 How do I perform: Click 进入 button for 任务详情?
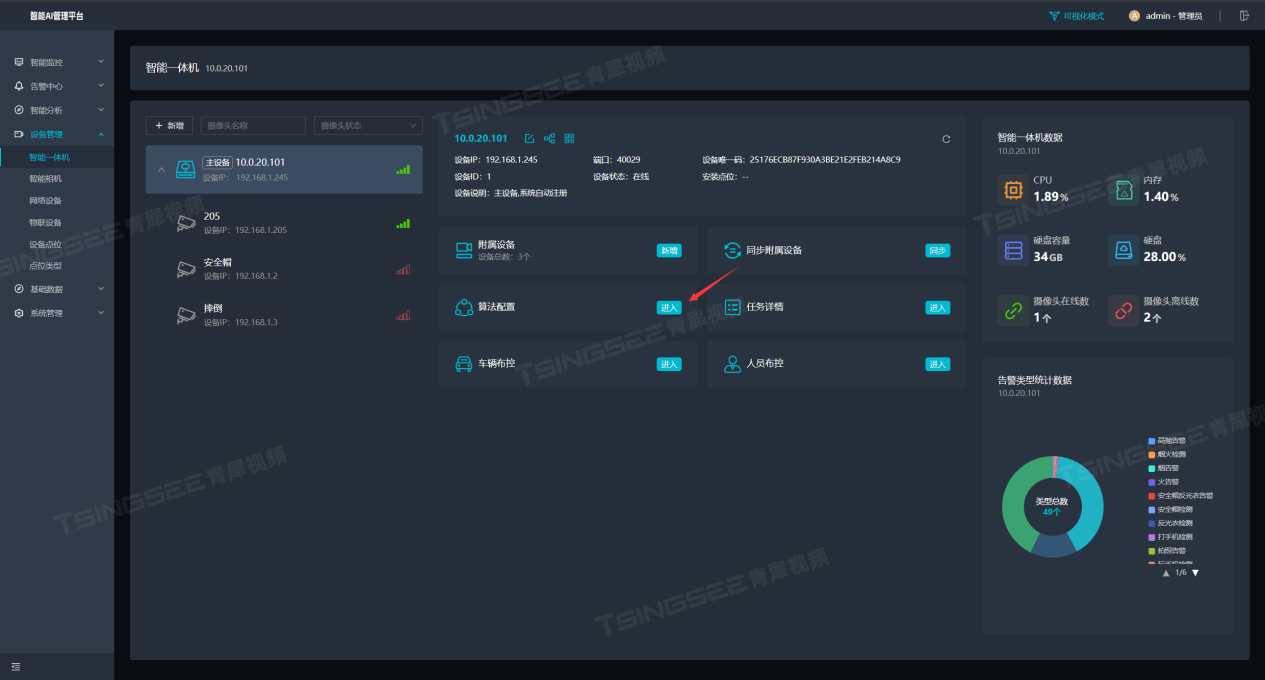(937, 307)
